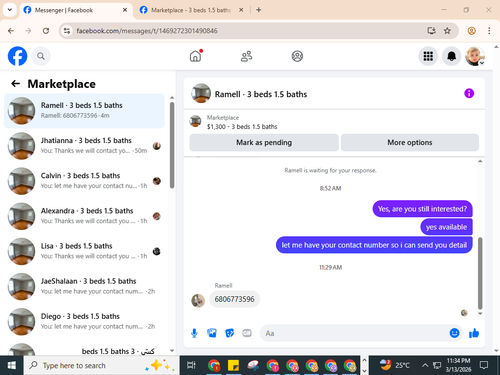Viewport: 500px width, 375px height.
Task: Open the Facebook menu grid icon
Action: pos(428,56)
